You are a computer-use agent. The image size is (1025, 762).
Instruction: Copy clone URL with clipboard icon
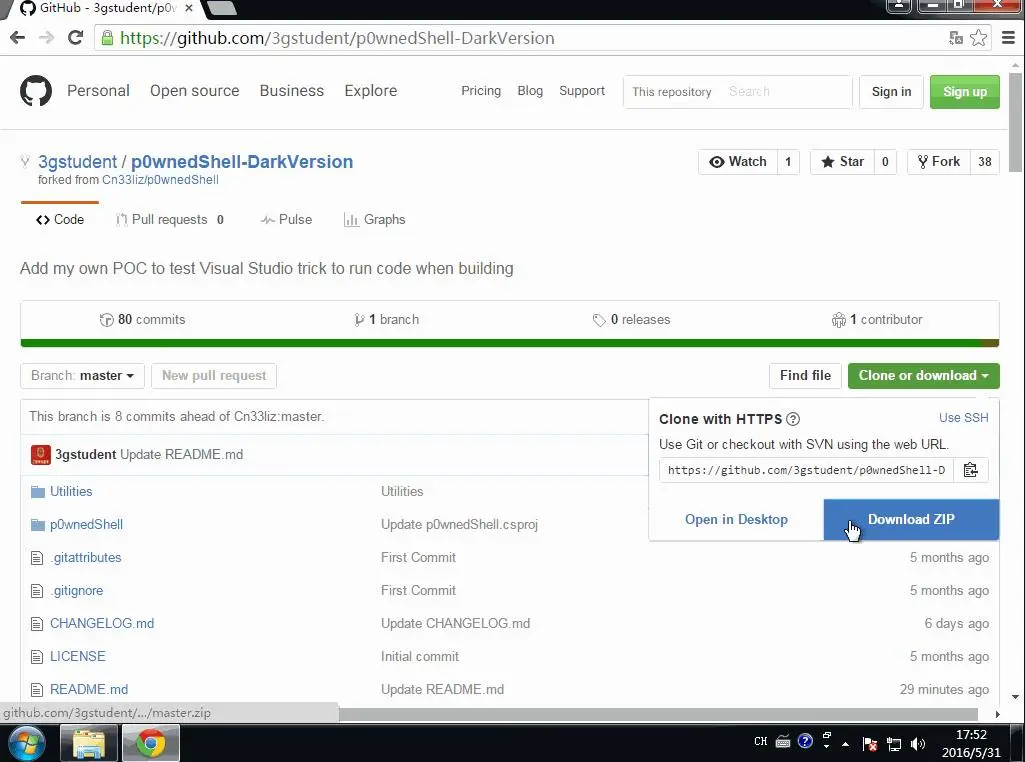971,470
